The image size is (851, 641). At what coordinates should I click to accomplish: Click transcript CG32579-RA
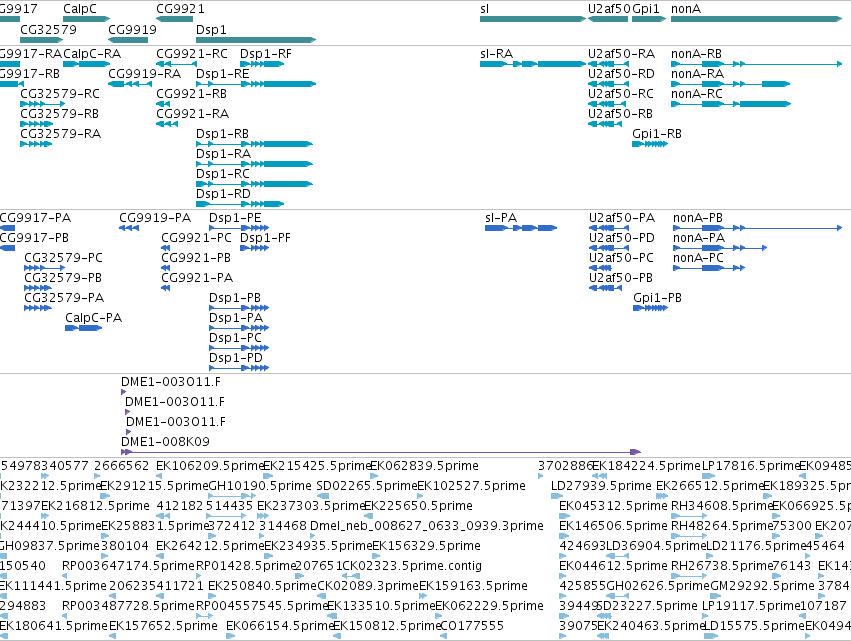(x=36, y=144)
